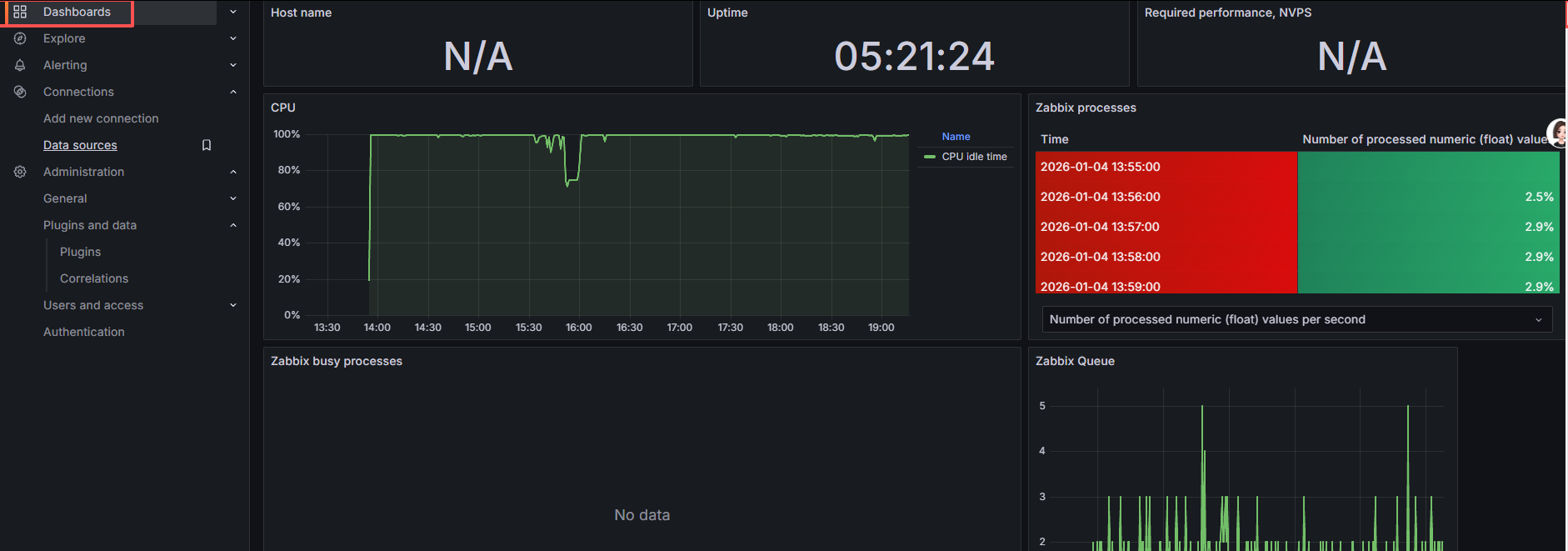Go to the Plugins page

(80, 252)
